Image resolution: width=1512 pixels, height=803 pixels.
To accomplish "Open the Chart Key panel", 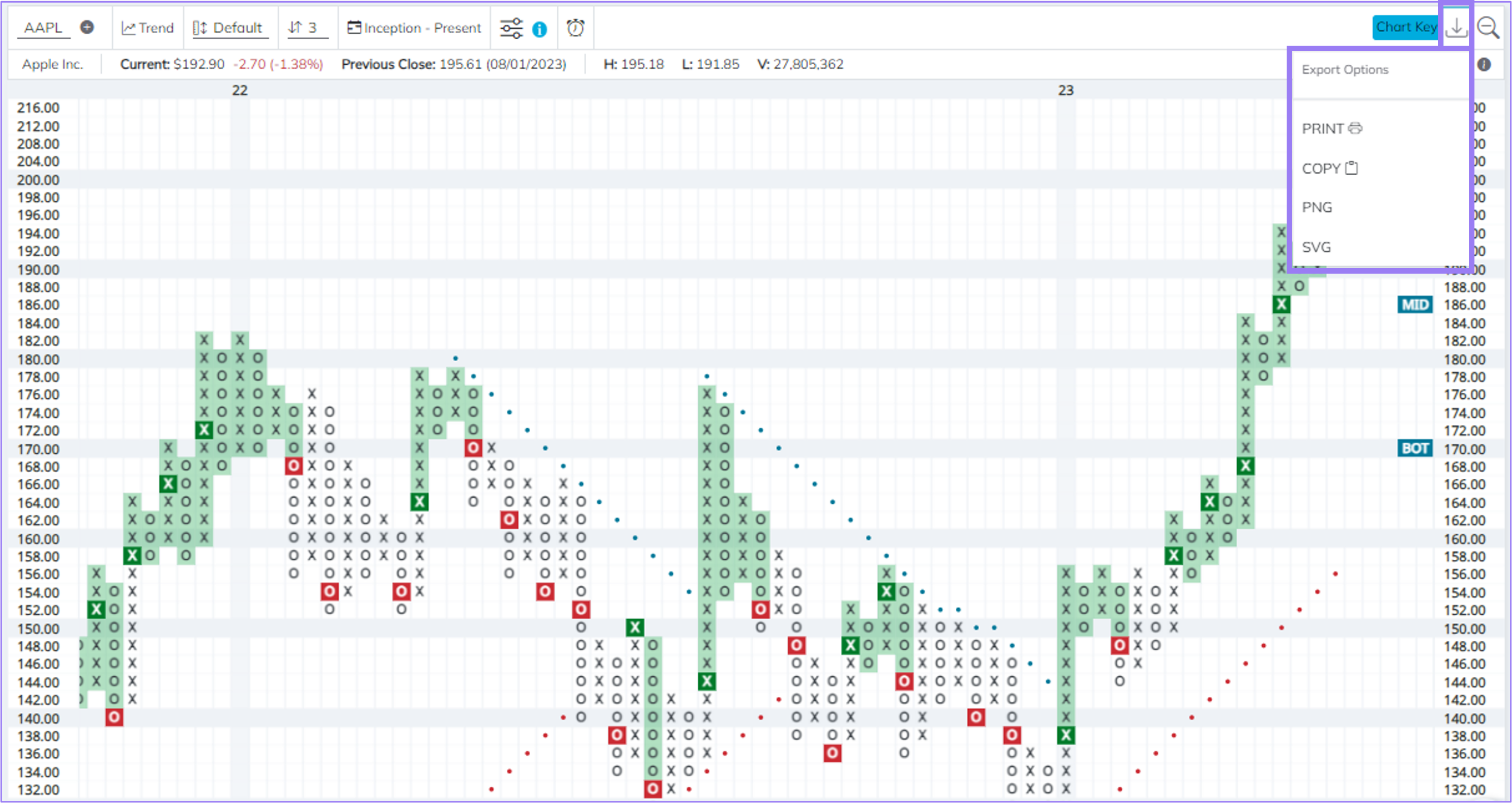I will click(x=1405, y=27).
